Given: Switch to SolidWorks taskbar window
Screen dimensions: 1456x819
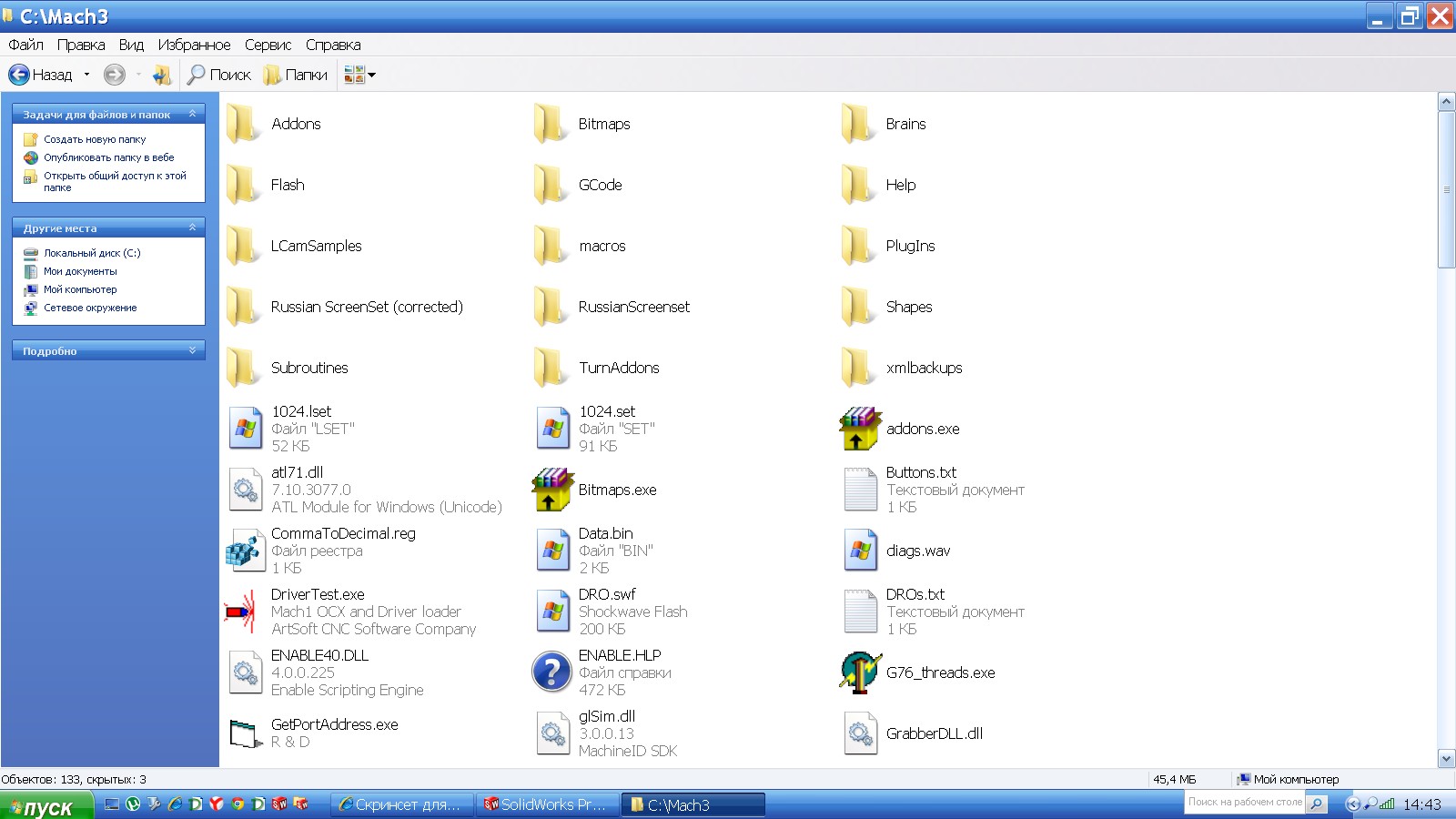Looking at the screenshot, I should coord(548,804).
